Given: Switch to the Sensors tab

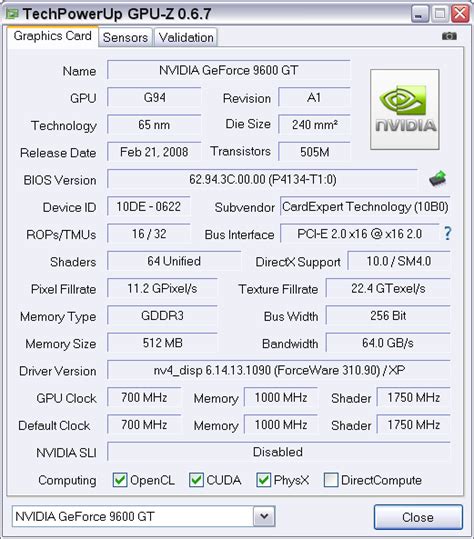Looking at the screenshot, I should click(x=125, y=37).
